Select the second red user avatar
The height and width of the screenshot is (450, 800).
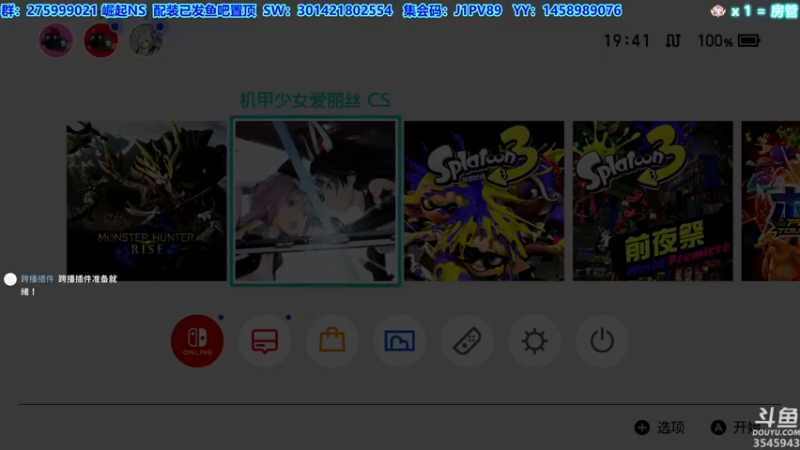point(101,40)
